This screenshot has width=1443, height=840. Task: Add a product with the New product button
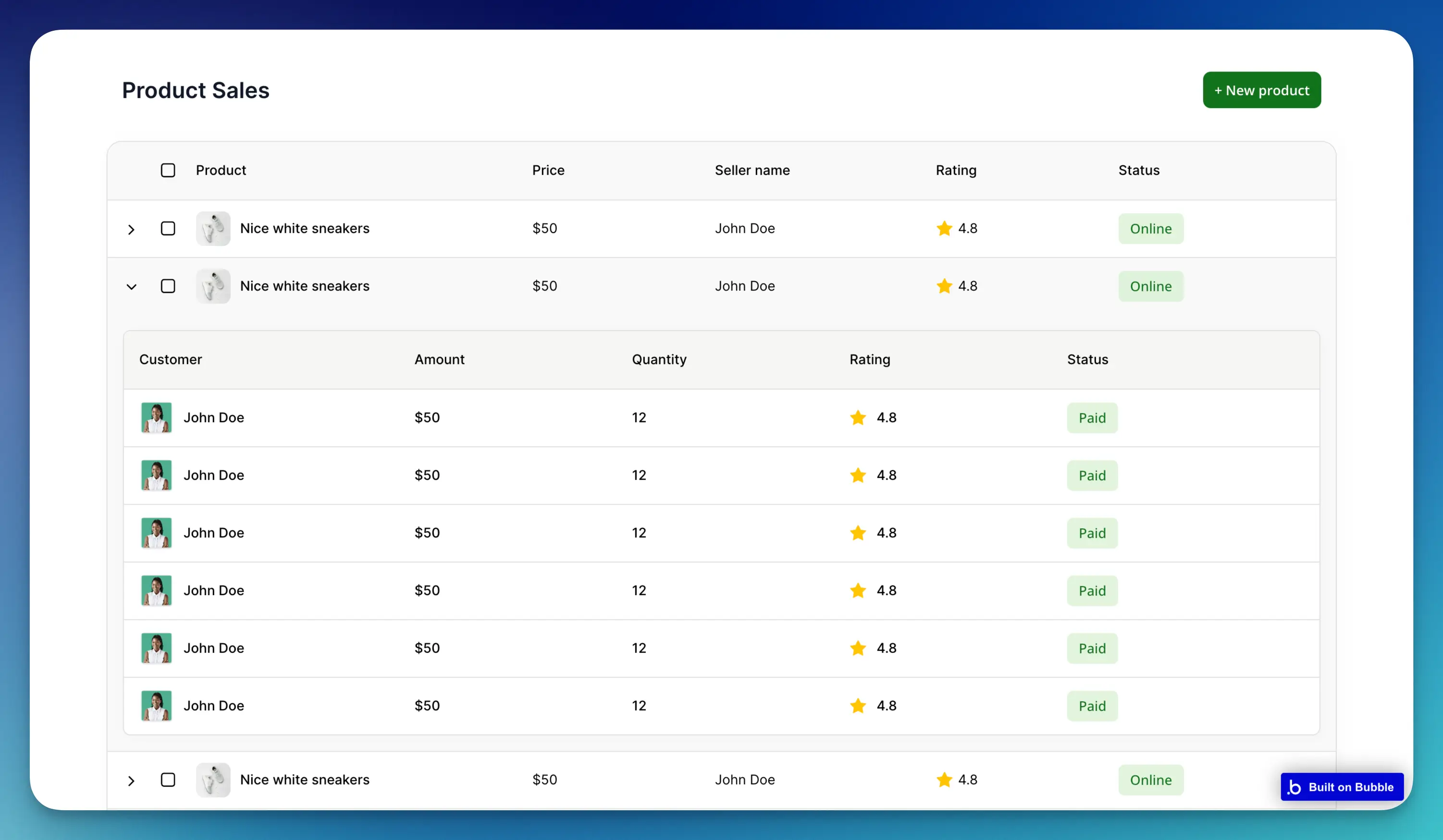(x=1261, y=90)
